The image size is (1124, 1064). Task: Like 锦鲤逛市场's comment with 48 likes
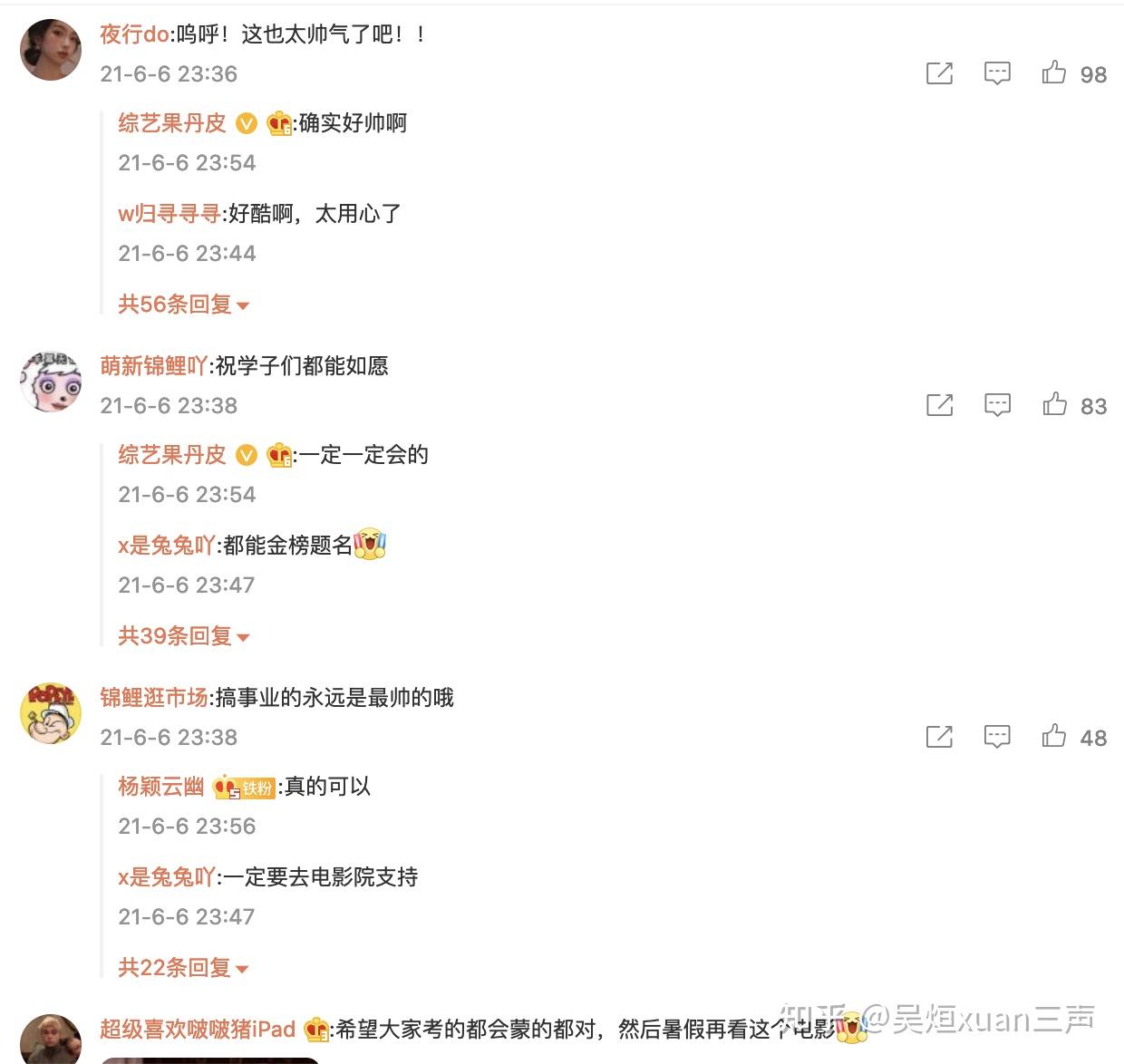pyautogui.click(x=1054, y=736)
